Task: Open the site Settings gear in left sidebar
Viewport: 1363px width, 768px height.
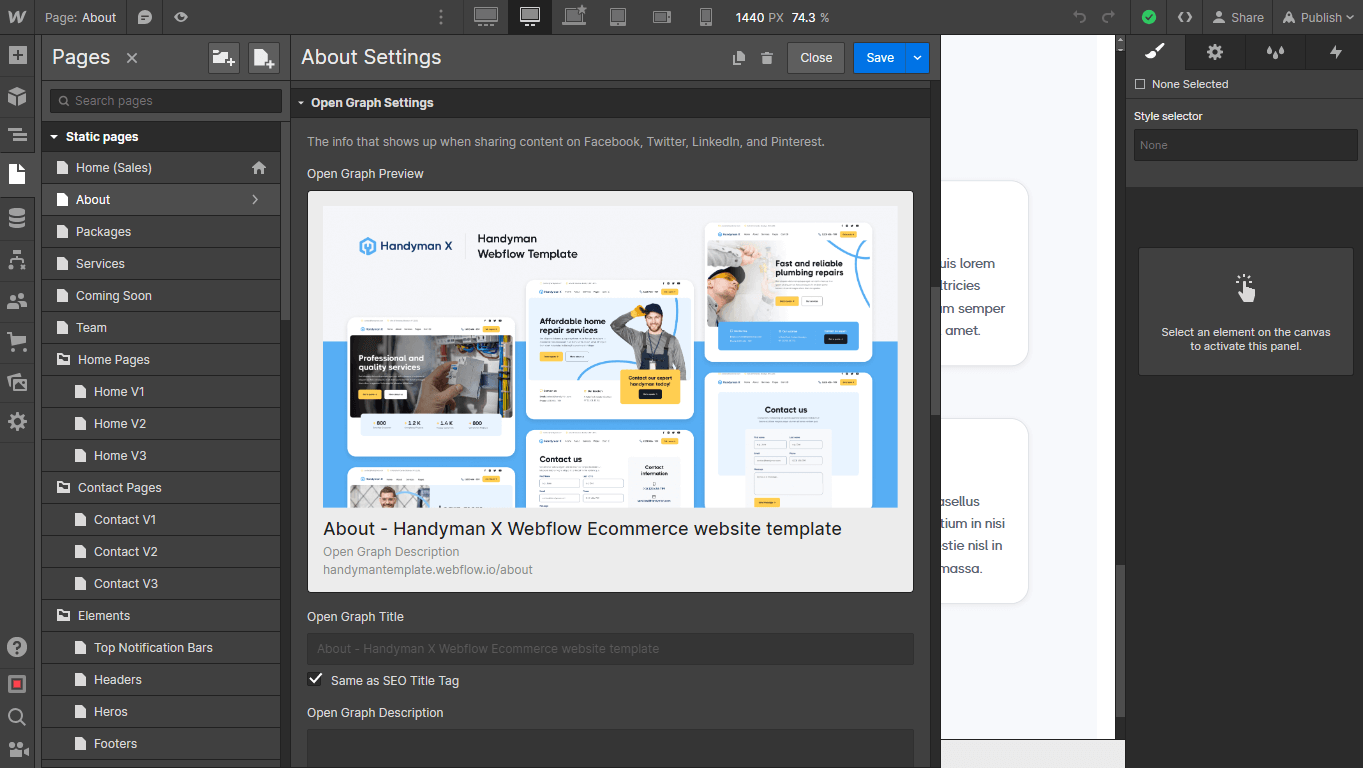Action: point(17,422)
